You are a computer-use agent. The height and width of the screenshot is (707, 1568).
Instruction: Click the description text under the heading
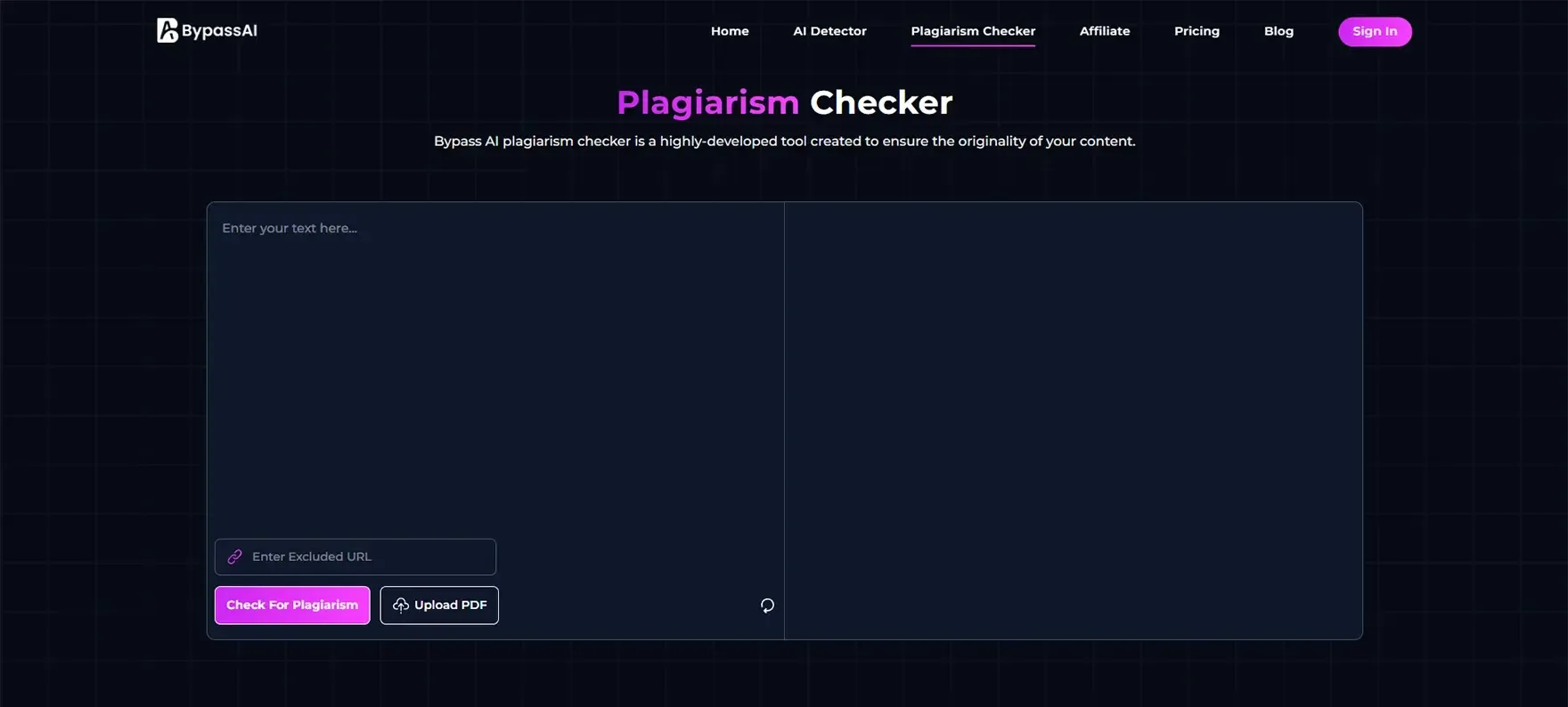[784, 142]
